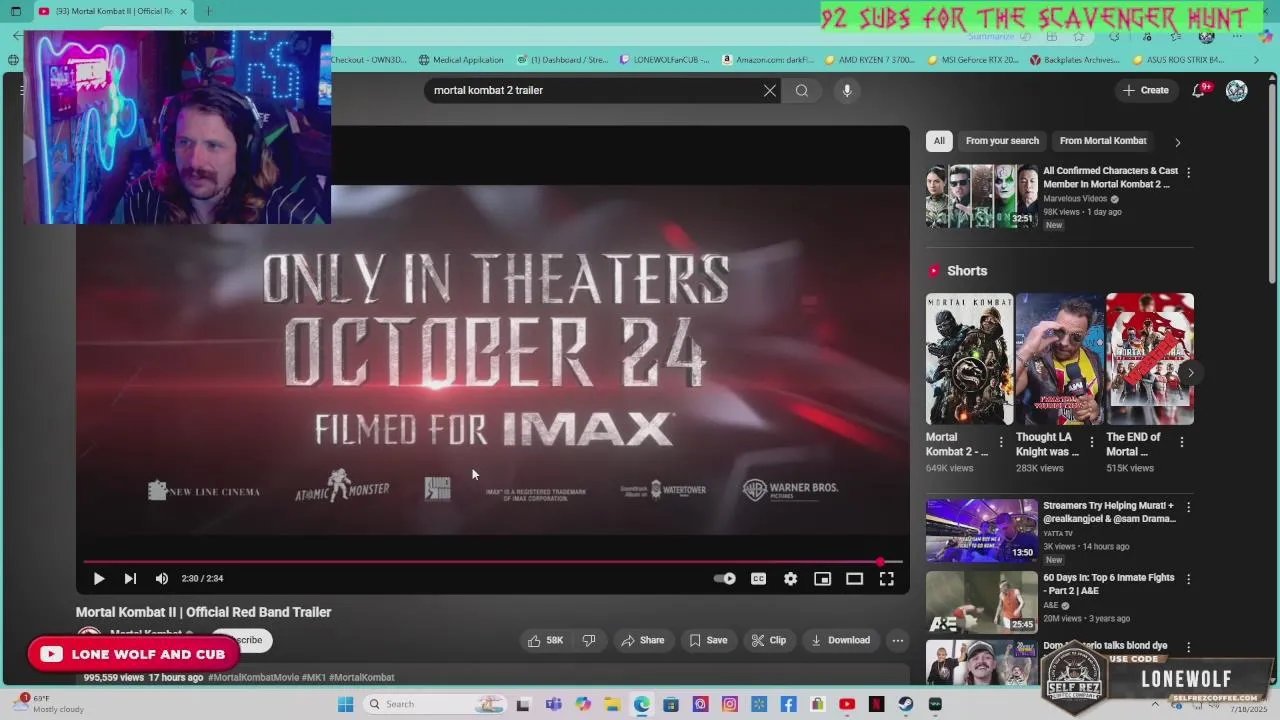Clear the YouTube search query
Image resolution: width=1280 pixels, height=720 pixels.
point(770,90)
